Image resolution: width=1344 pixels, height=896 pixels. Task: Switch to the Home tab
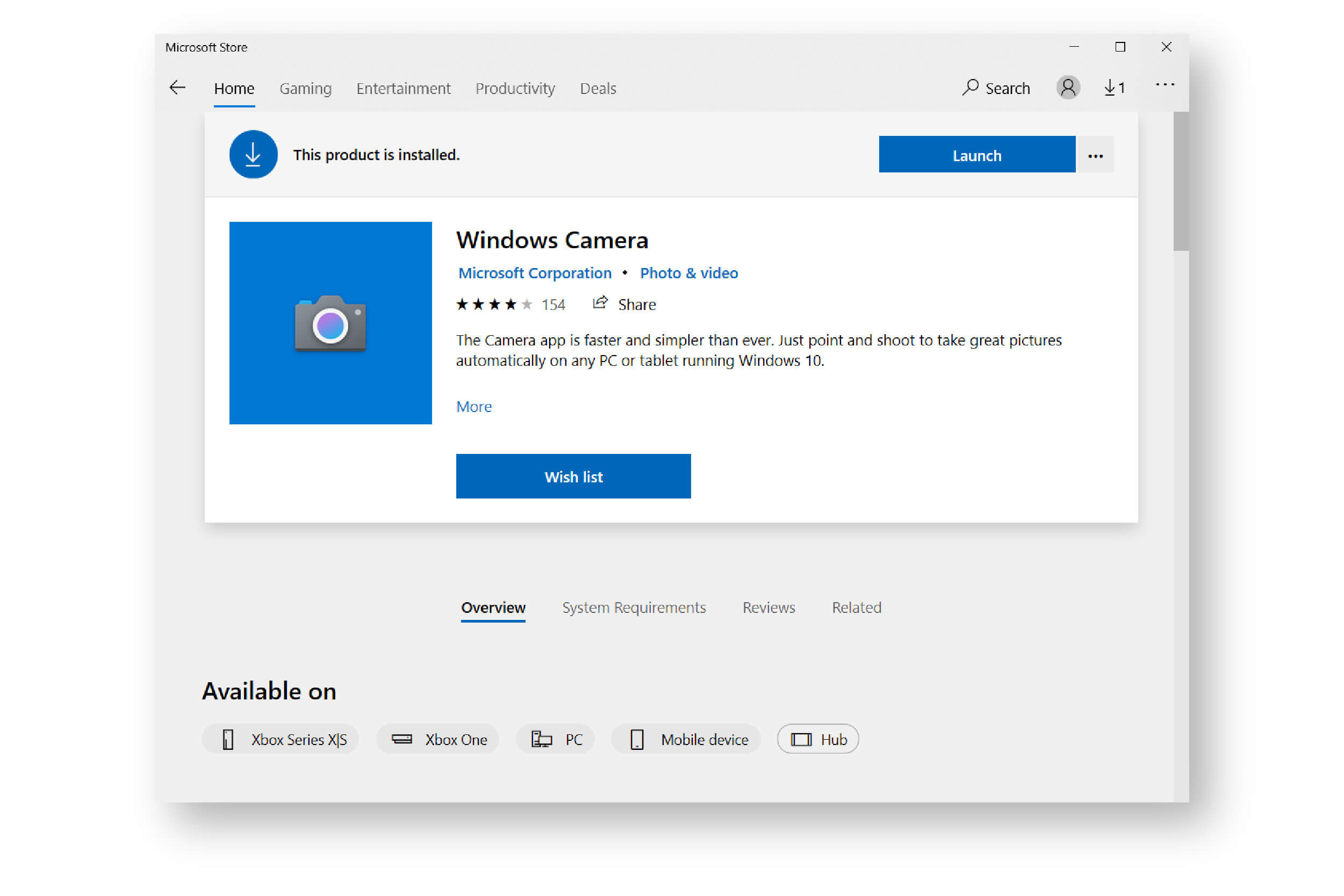pos(234,89)
